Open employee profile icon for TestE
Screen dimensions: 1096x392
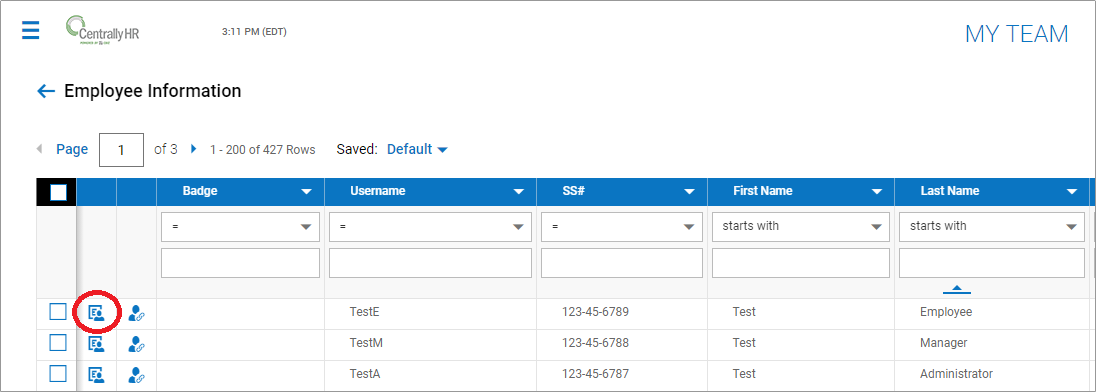(x=96, y=314)
